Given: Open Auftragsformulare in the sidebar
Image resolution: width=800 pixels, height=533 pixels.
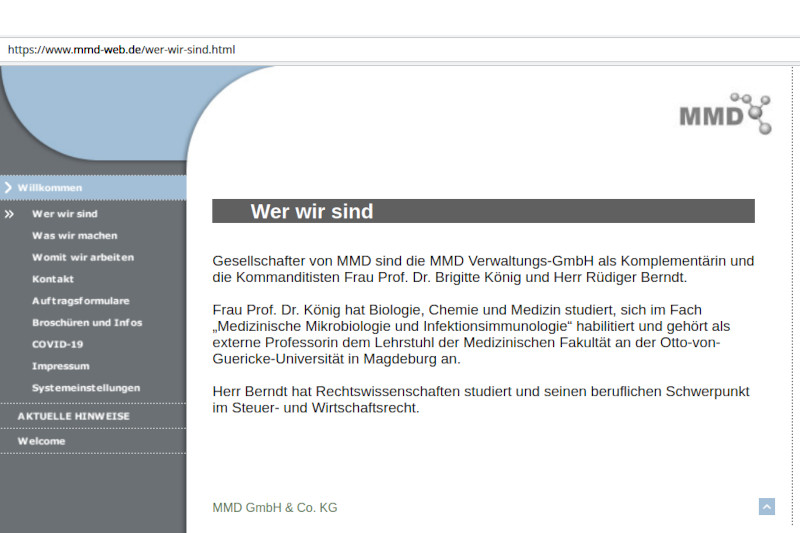Looking at the screenshot, I should pos(81,301).
